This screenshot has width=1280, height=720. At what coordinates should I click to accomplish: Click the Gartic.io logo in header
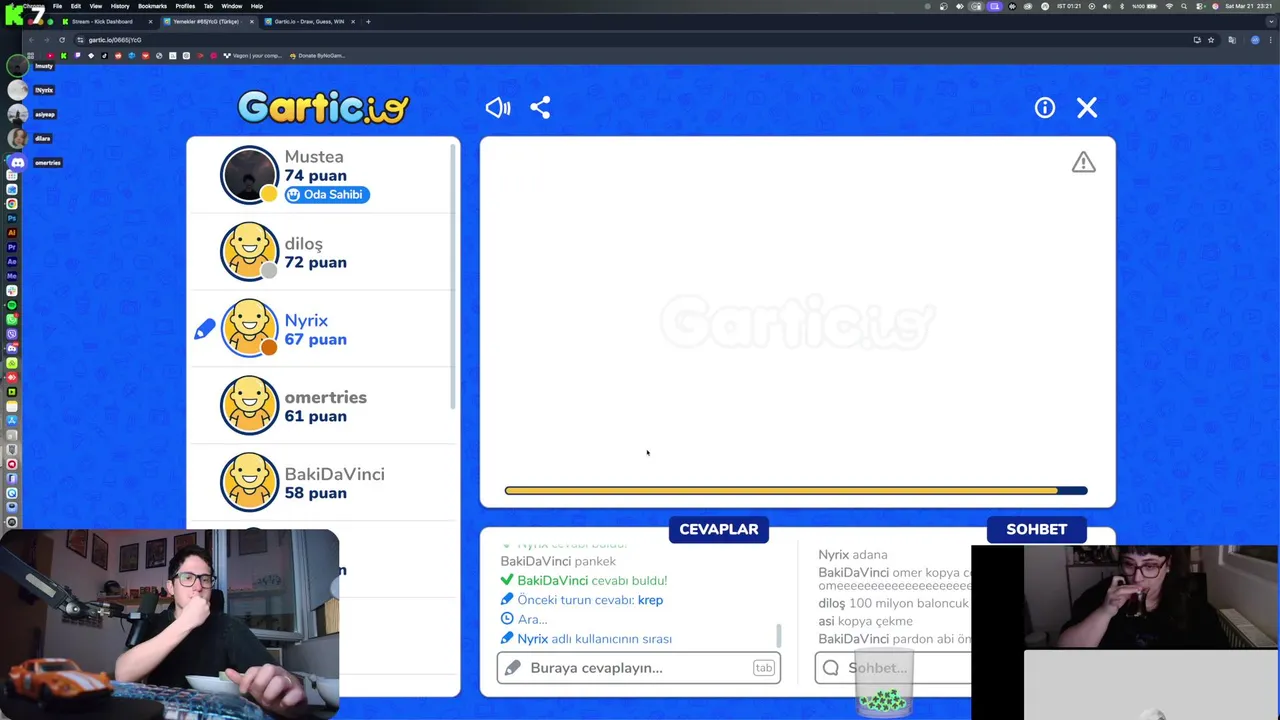(323, 107)
